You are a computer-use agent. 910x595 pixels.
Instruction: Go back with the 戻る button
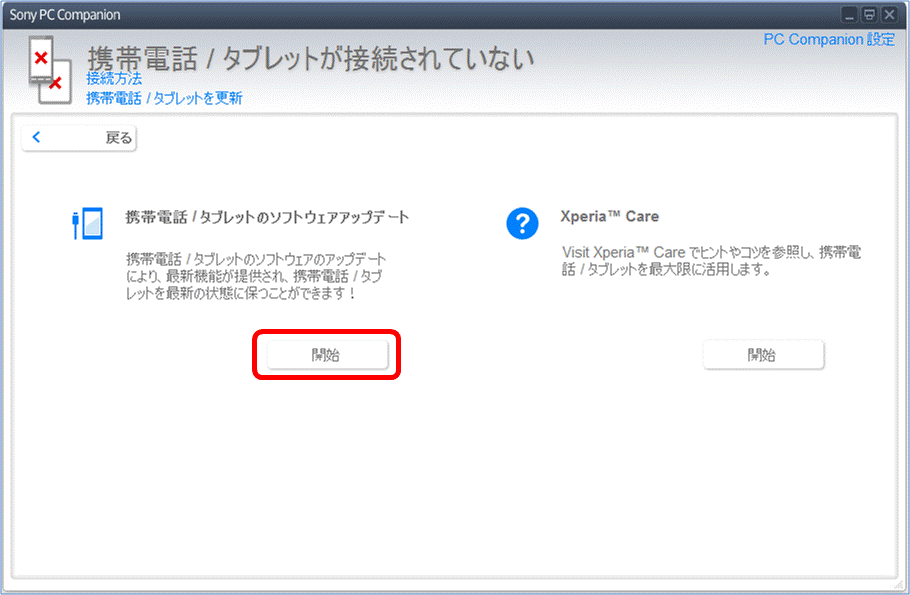(79, 138)
